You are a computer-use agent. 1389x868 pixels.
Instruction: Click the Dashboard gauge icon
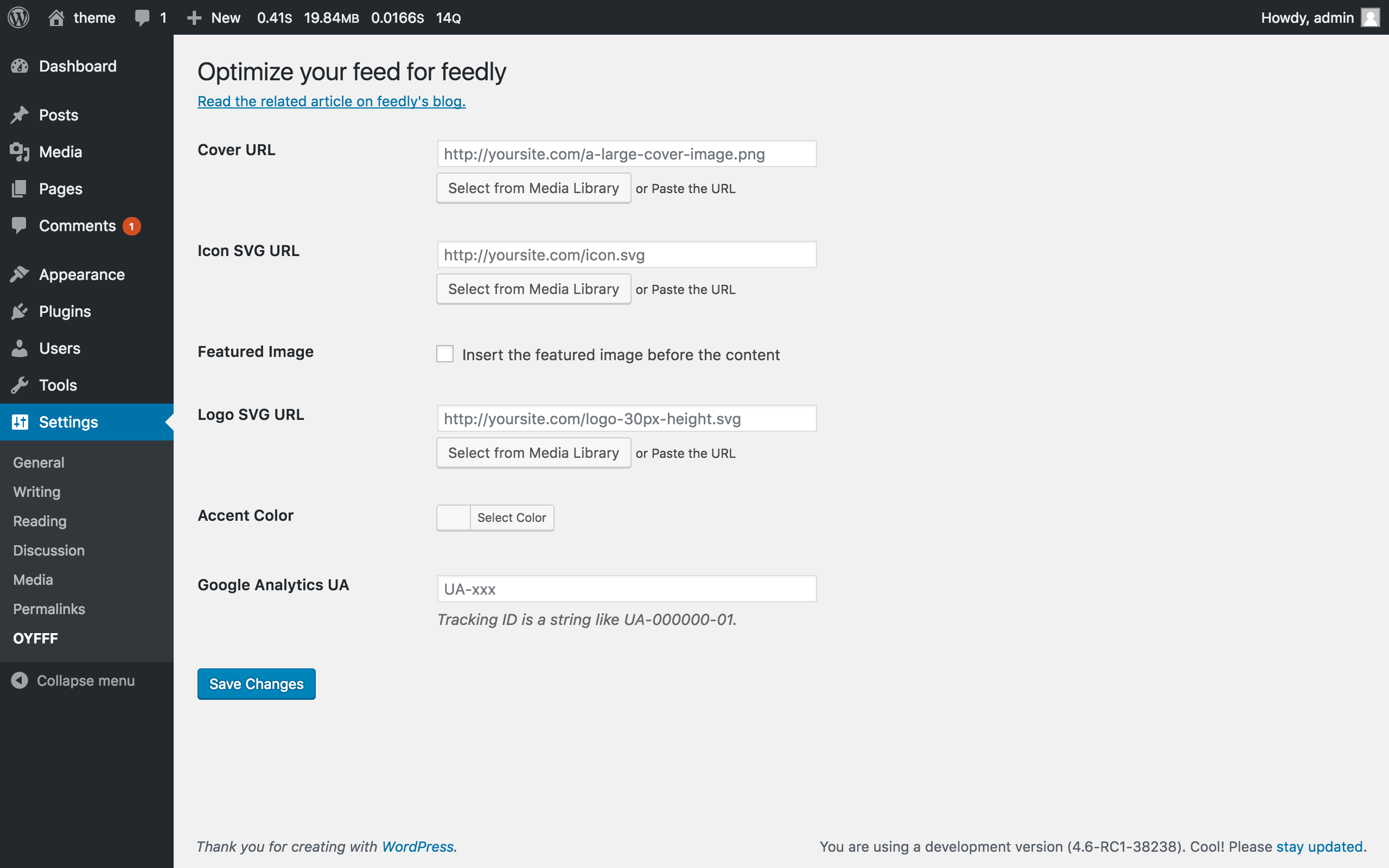coord(20,67)
